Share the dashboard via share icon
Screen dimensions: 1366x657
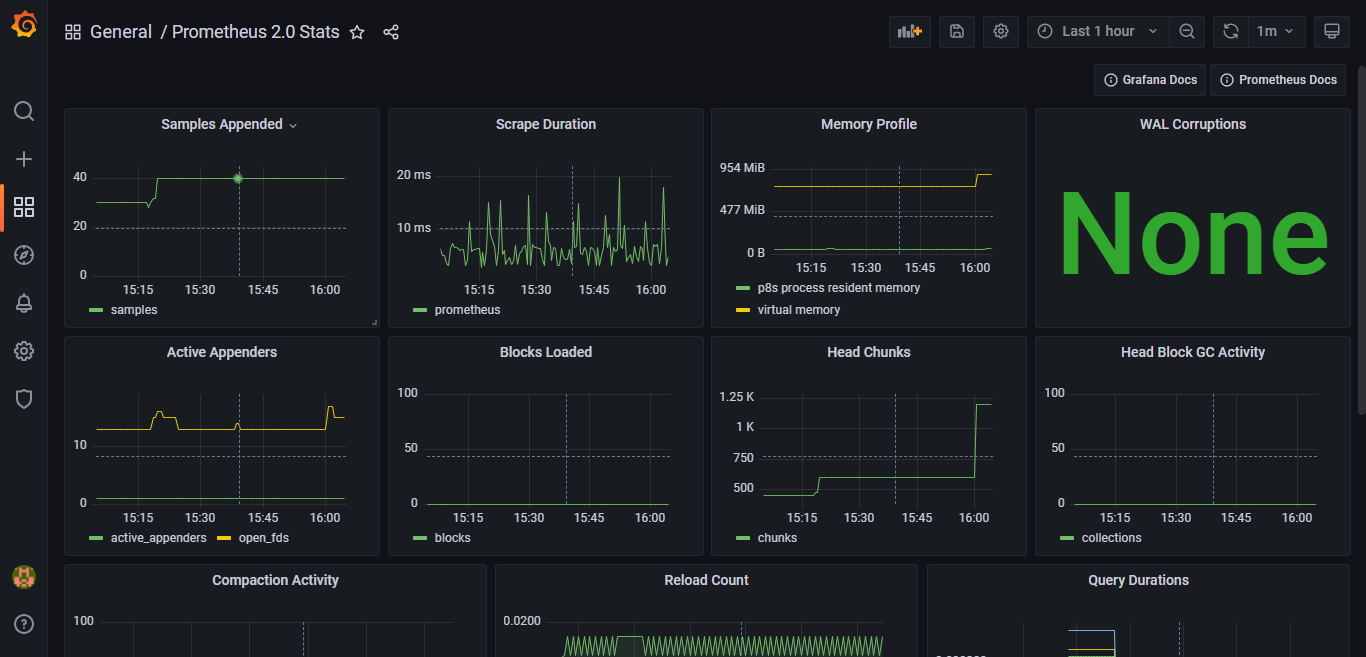[391, 32]
